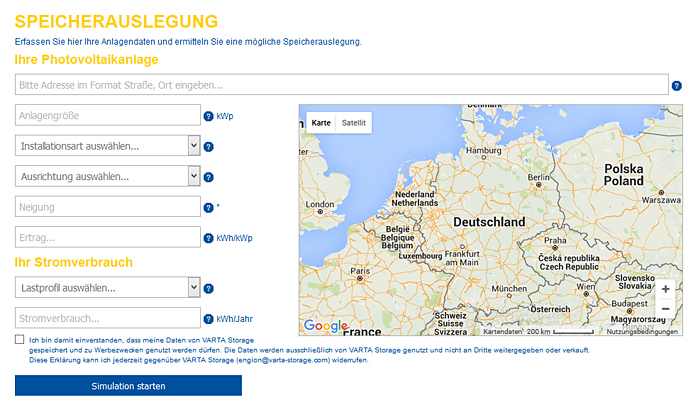The width and height of the screenshot is (698, 412).
Task: Click the kWh/kWp unit label
Action: coord(234,238)
